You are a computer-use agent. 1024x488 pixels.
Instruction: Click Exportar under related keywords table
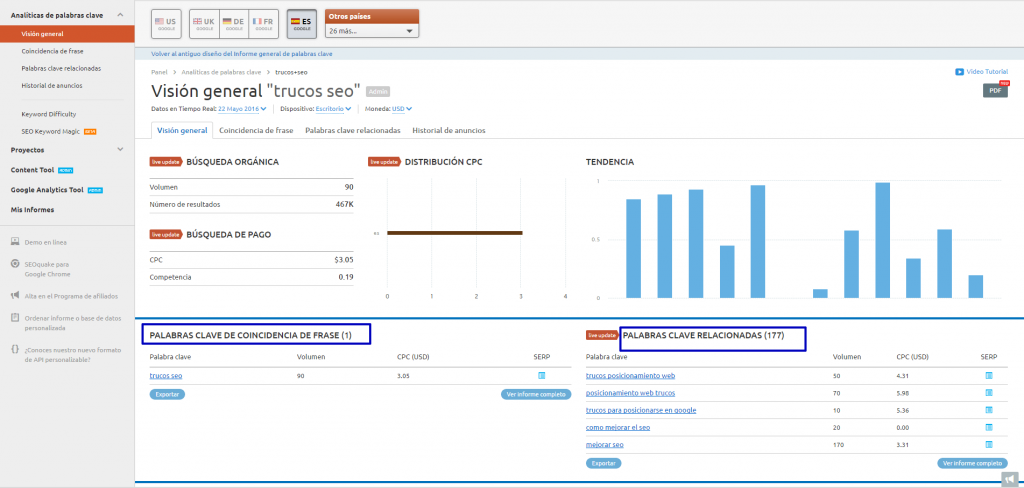[603, 463]
